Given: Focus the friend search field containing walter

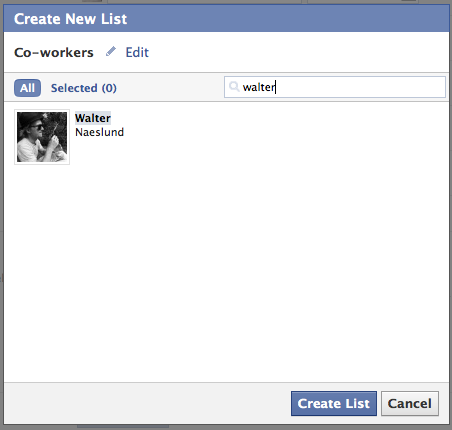Looking at the screenshot, I should point(335,87).
